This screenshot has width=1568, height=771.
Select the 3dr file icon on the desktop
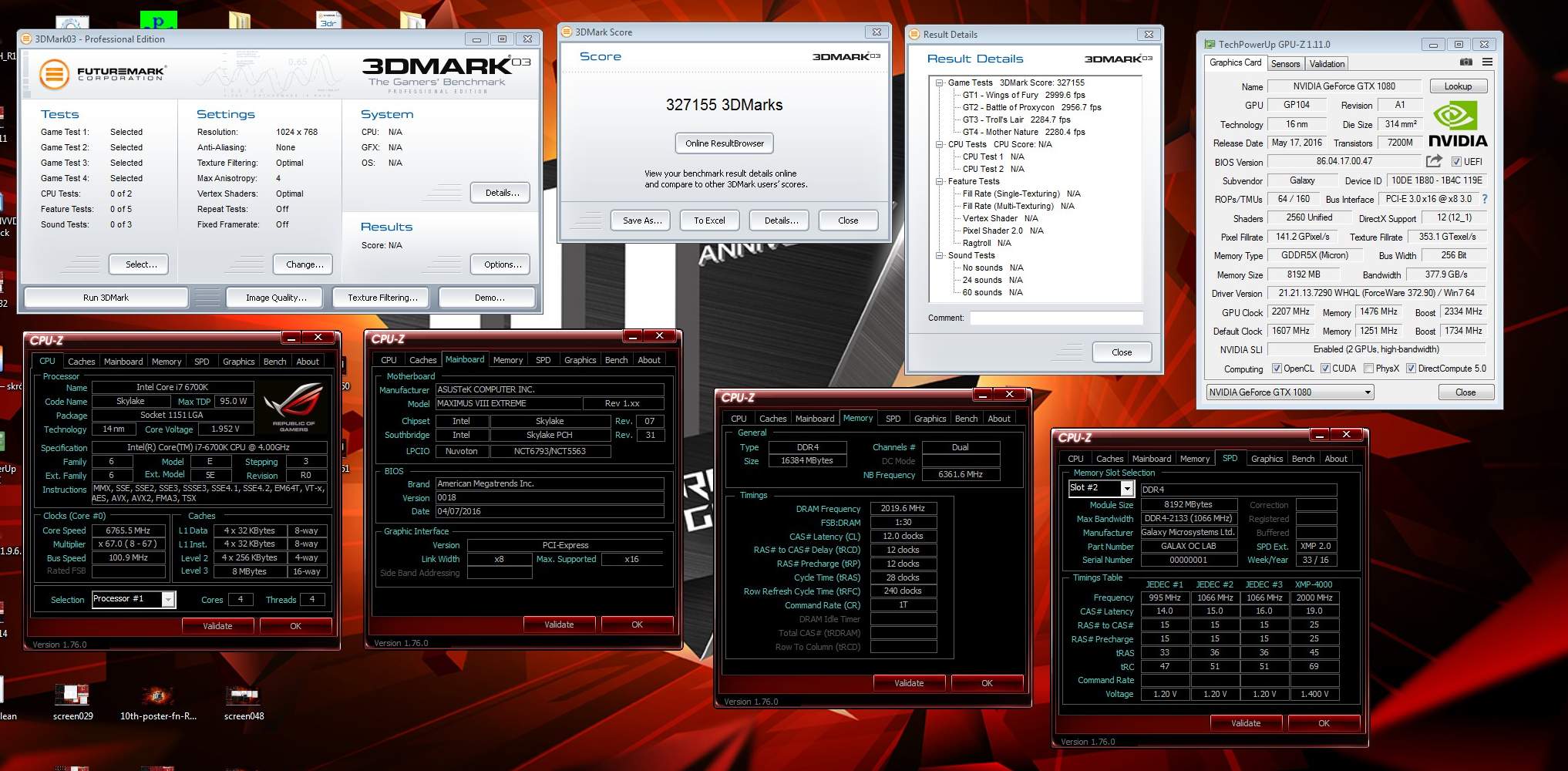(329, 19)
